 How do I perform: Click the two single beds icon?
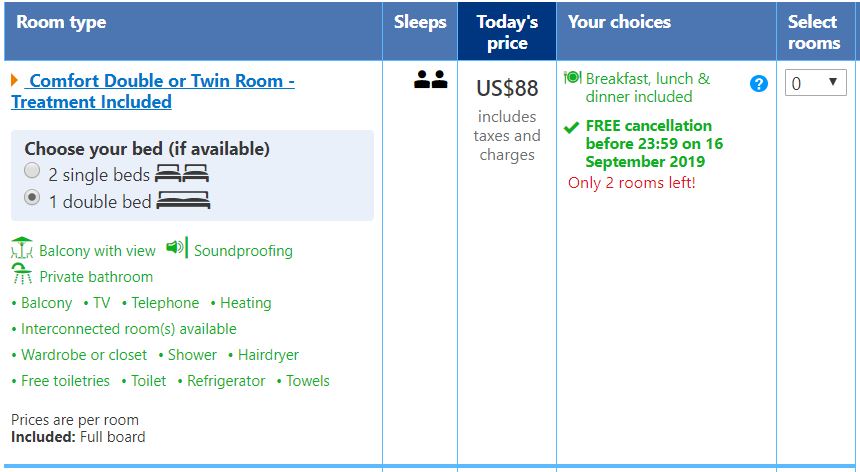tap(182, 174)
